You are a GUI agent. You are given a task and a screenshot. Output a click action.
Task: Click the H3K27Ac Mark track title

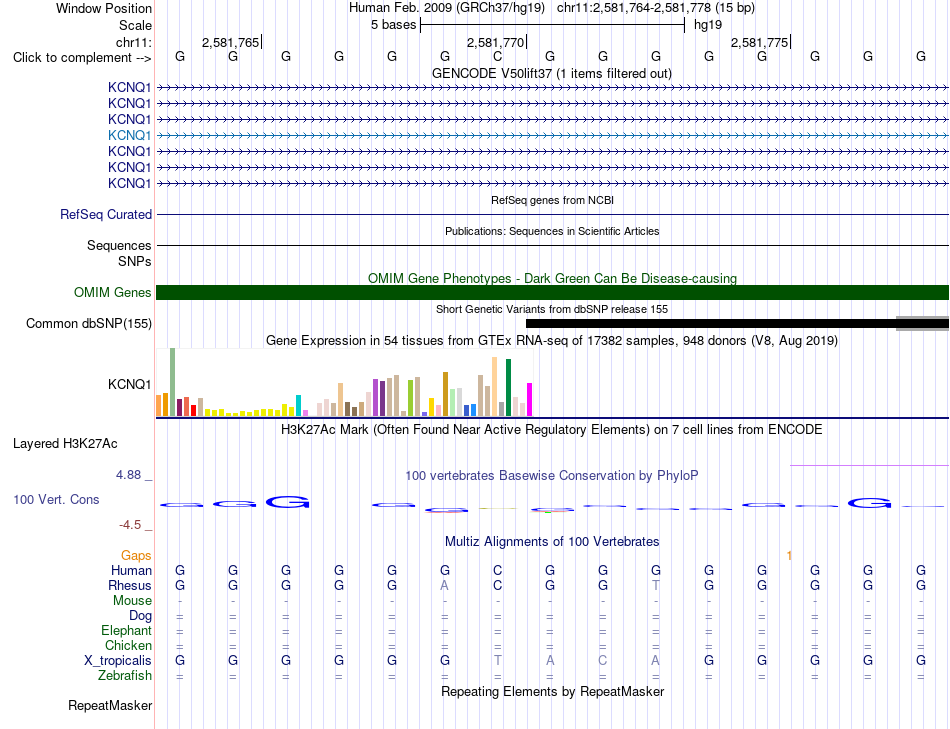coord(551,430)
